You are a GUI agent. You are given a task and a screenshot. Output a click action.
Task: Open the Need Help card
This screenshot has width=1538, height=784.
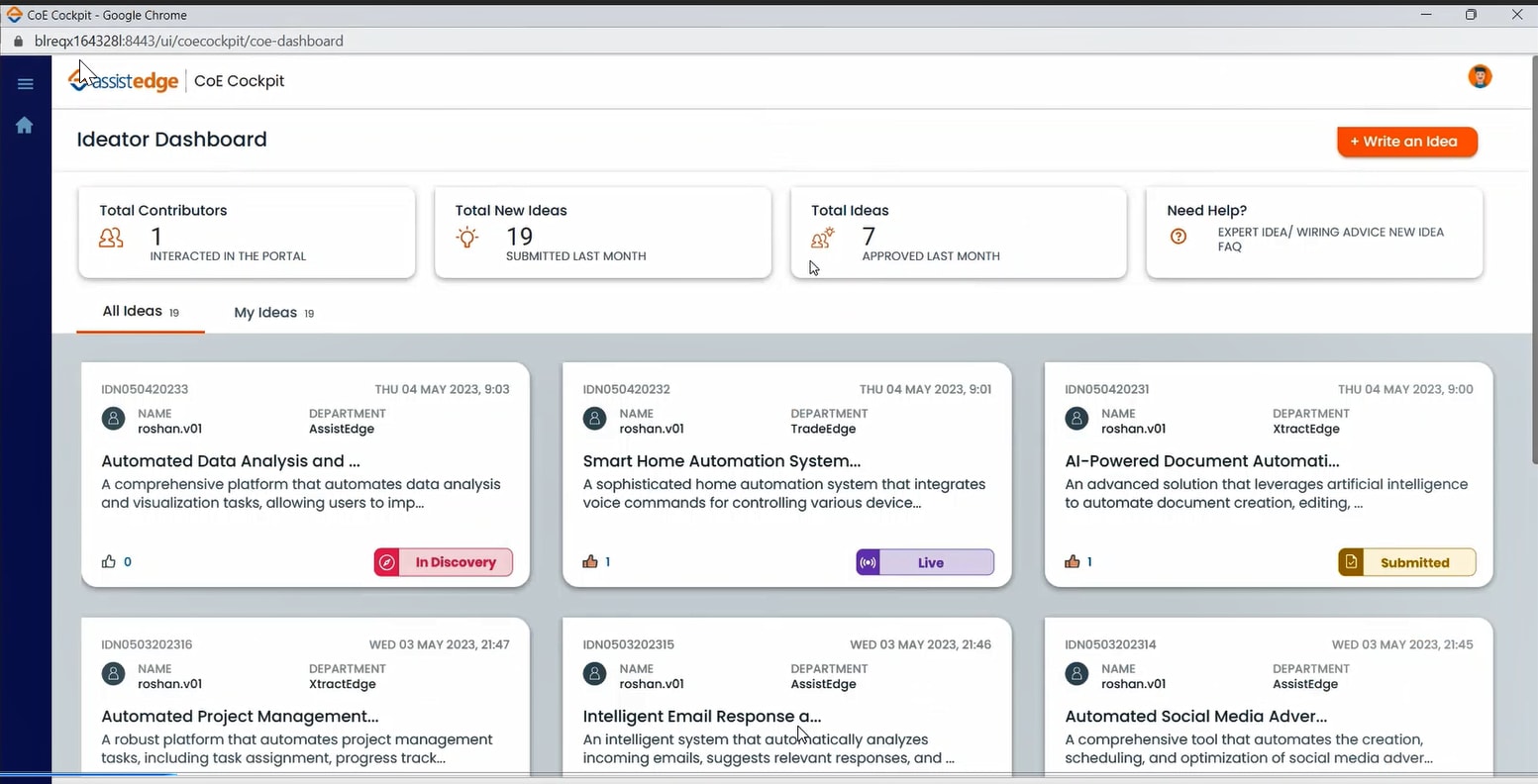point(1314,233)
